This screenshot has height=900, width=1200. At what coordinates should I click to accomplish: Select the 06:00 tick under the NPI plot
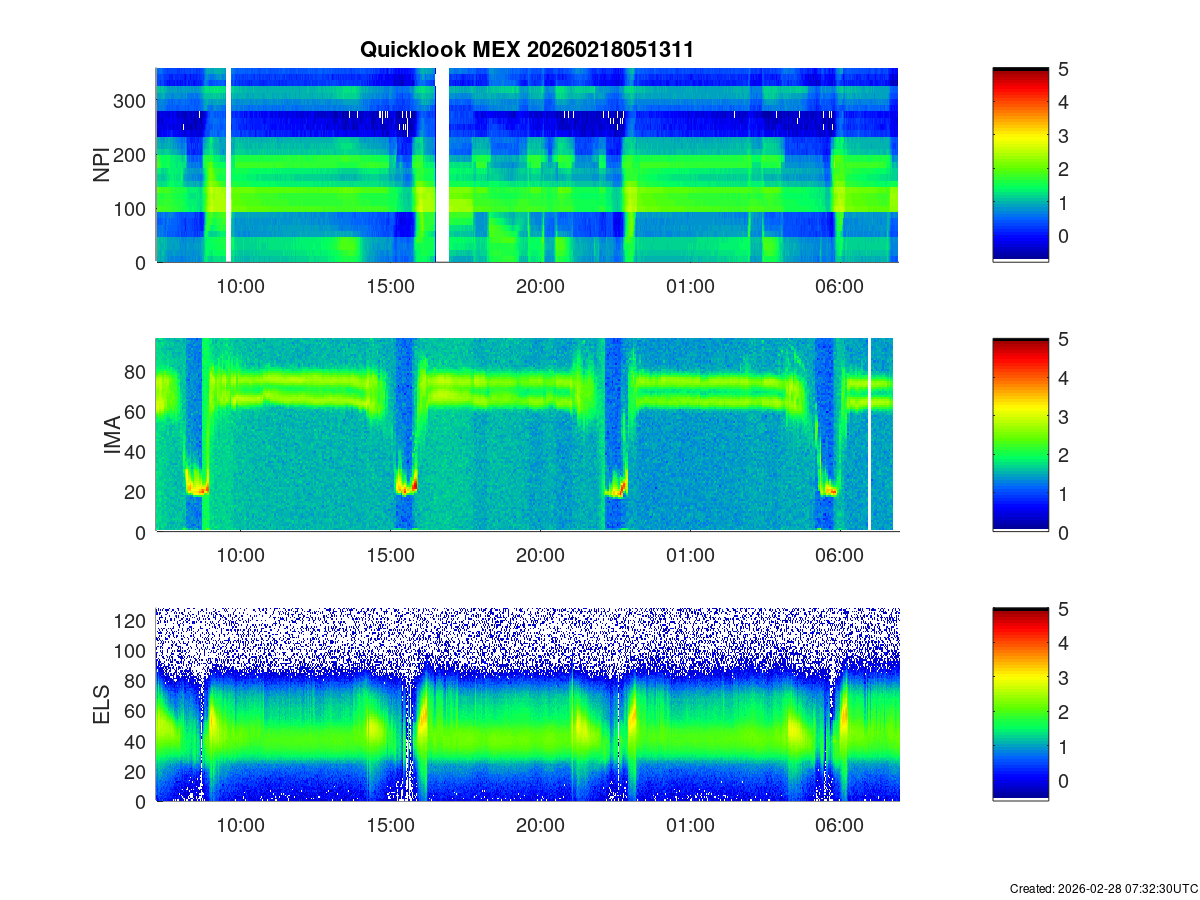(839, 286)
